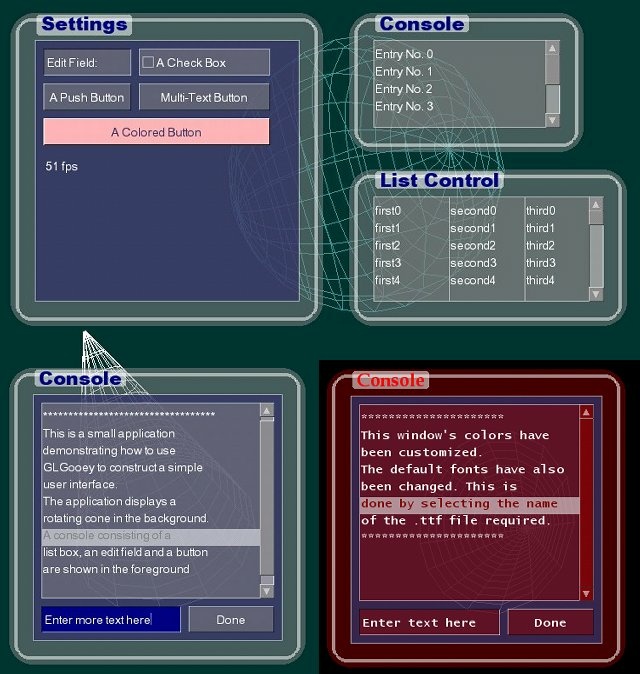This screenshot has width=640, height=674.
Task: Hit the gray Console text scroll down arrow
Action: click(x=266, y=591)
